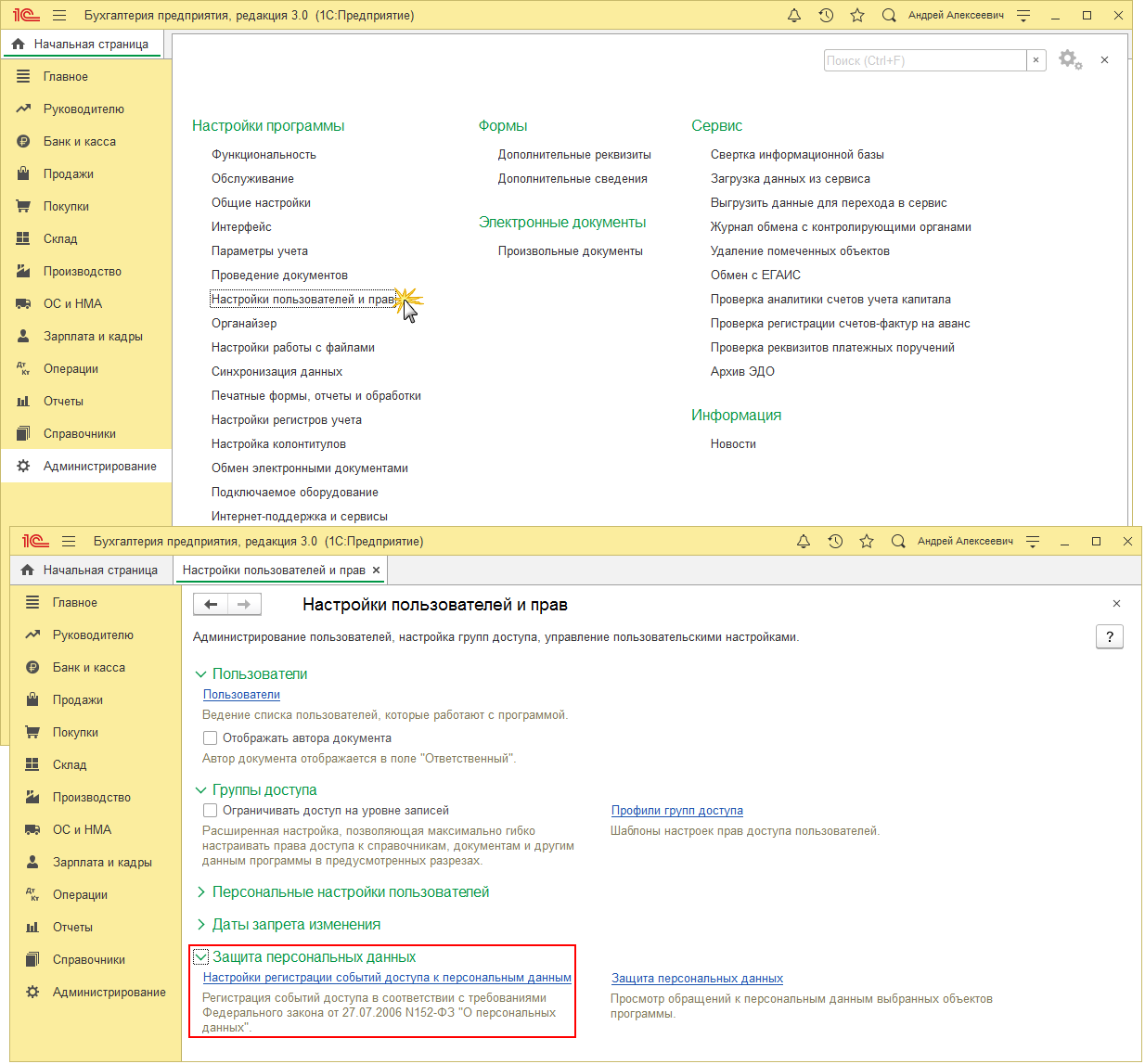1145x1064 pixels.
Task: Collapse the Пользователи section
Action: [200, 674]
